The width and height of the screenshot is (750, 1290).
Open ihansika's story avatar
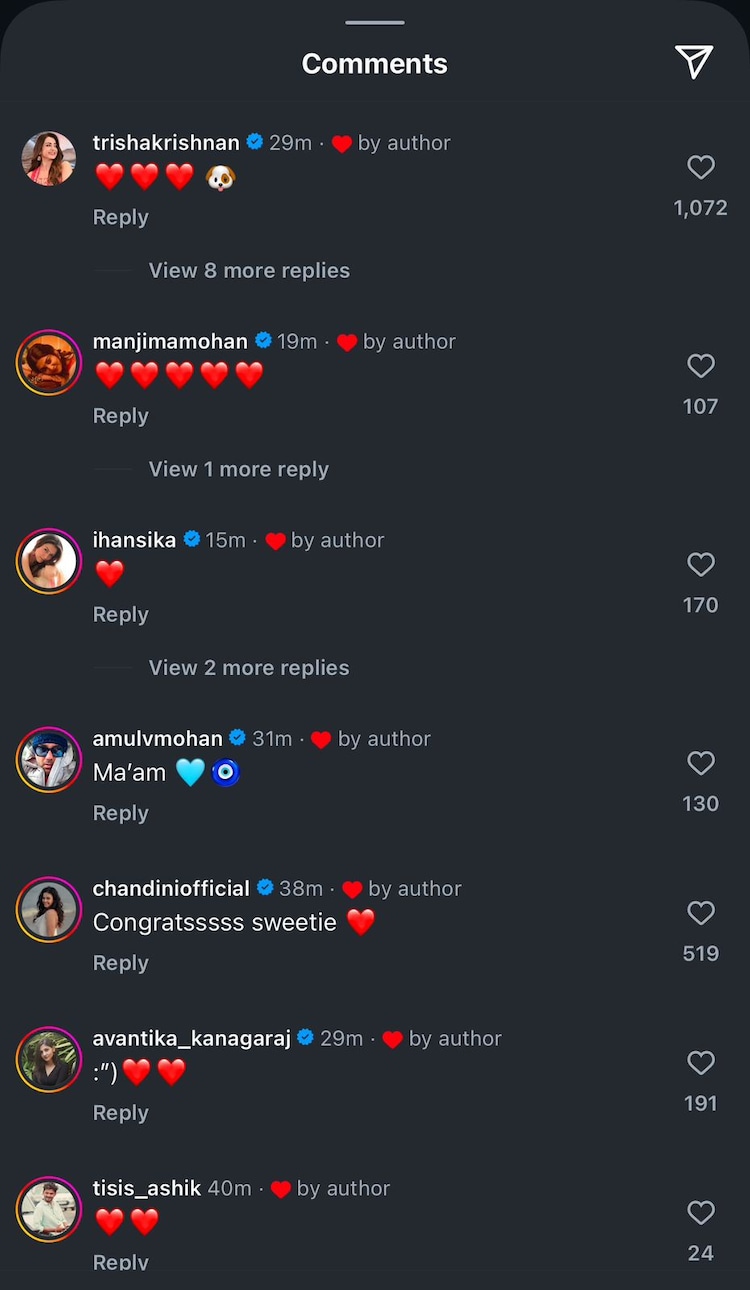pyautogui.click(x=49, y=561)
